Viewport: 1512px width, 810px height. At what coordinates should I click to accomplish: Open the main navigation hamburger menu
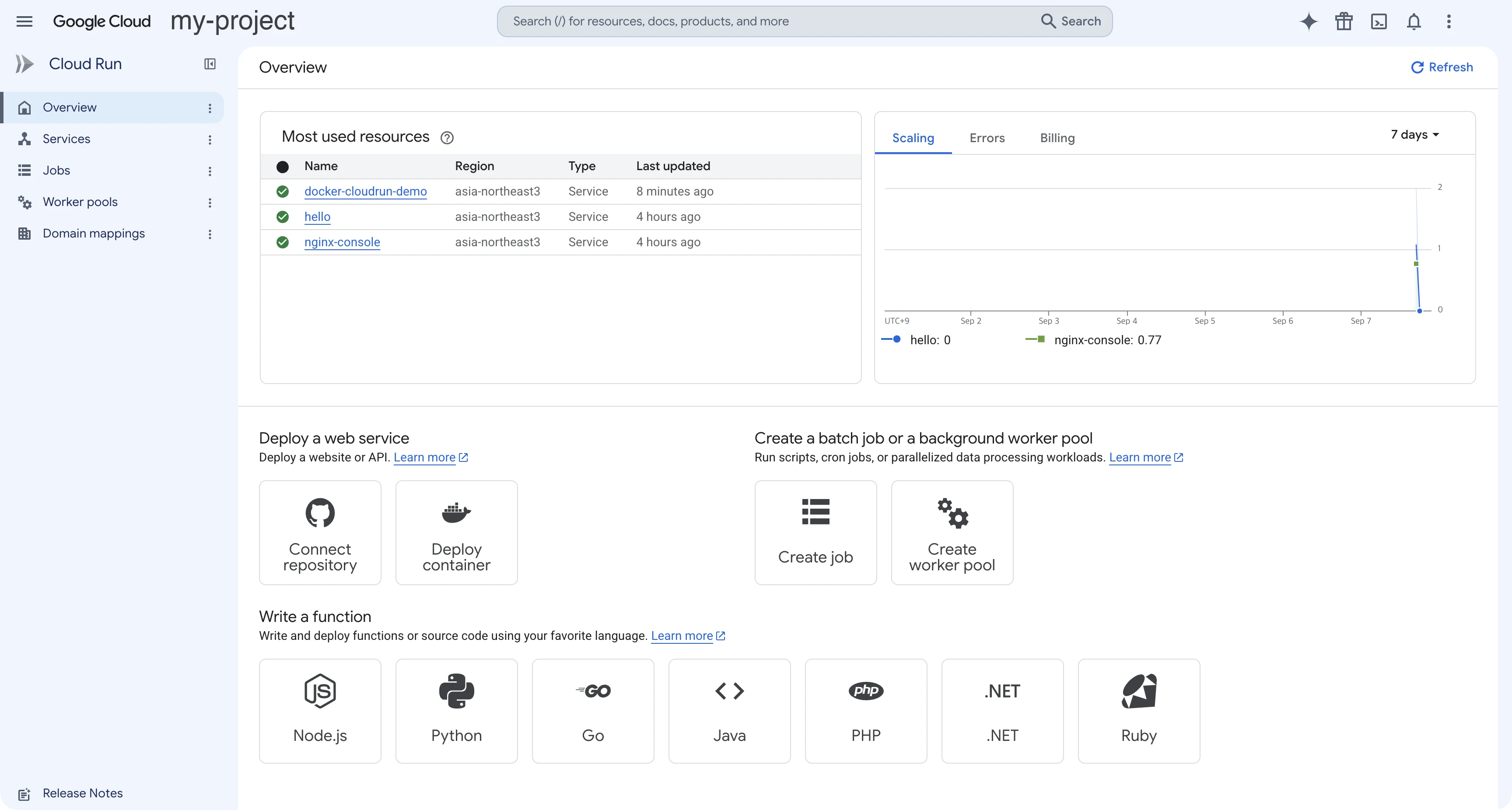click(x=24, y=22)
